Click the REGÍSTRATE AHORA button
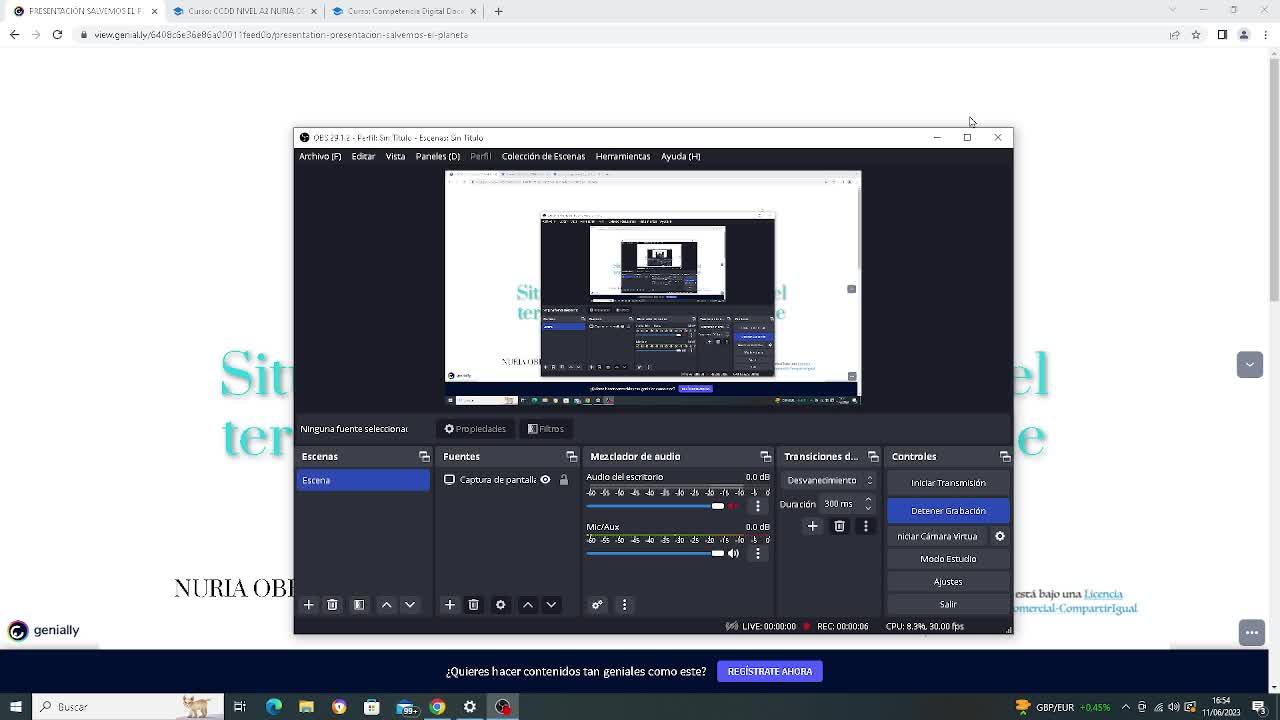The width and height of the screenshot is (1280, 720). (x=769, y=672)
